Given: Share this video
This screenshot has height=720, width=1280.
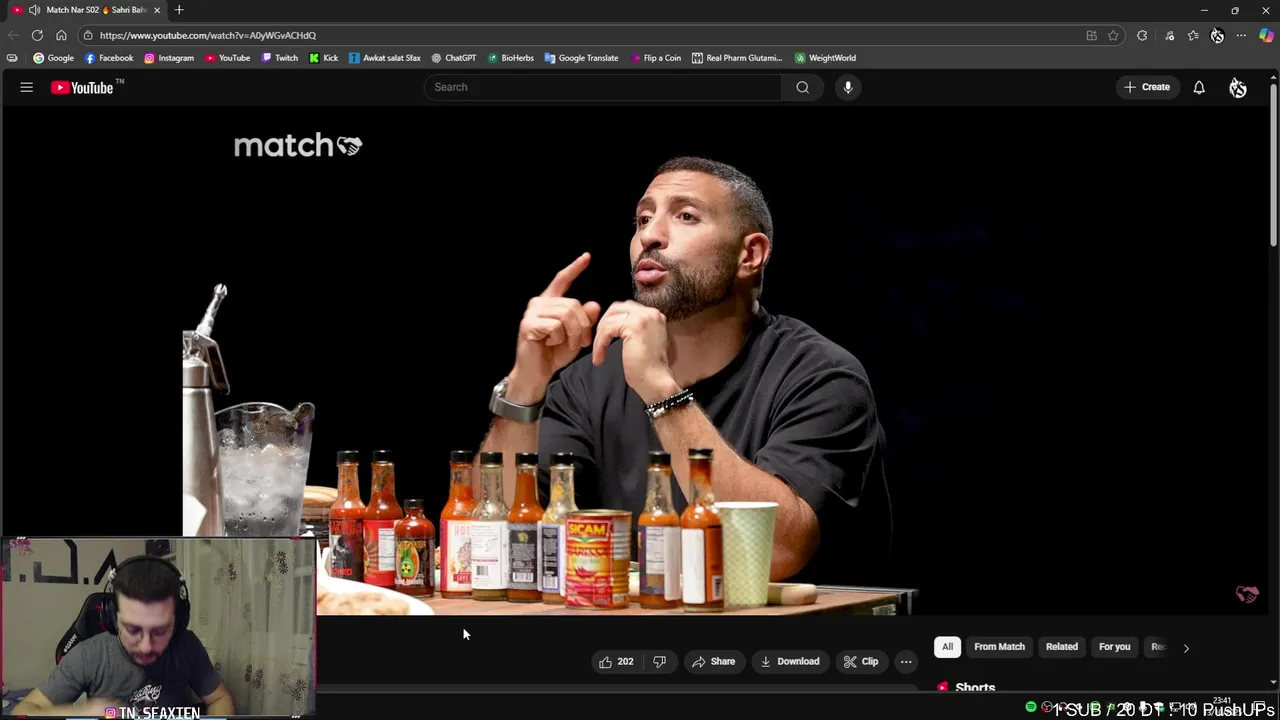Looking at the screenshot, I should tap(713, 661).
